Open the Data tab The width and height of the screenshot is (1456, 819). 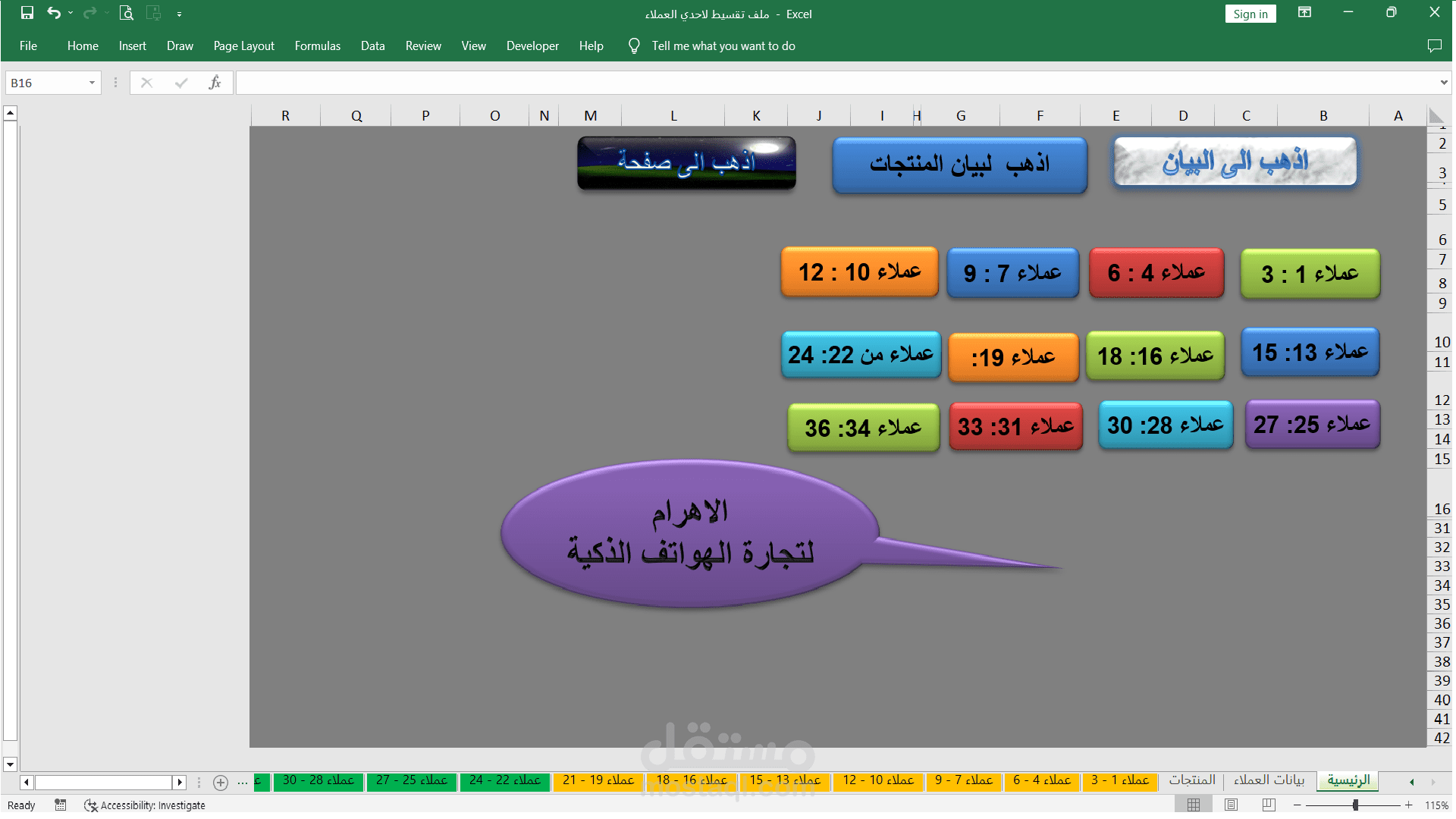pyautogui.click(x=372, y=46)
